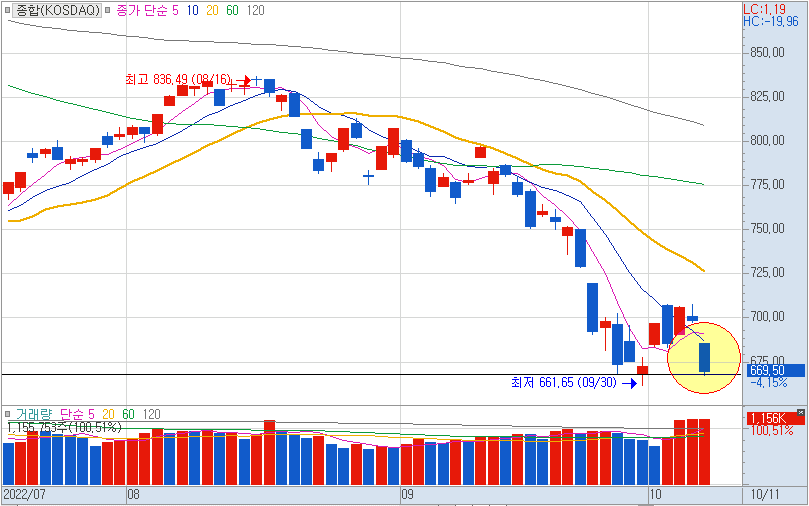Click the 10/11 current date label
Image resolution: width=809 pixels, height=506 pixels.
click(x=765, y=495)
